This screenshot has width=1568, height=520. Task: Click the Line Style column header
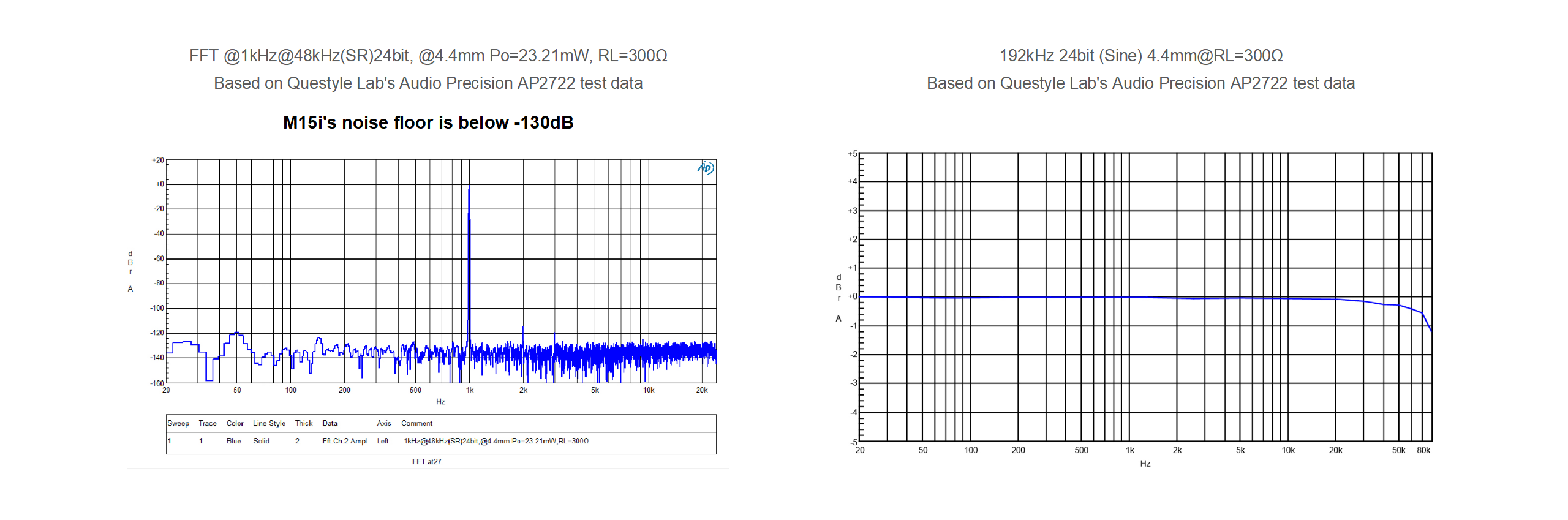coord(269,423)
